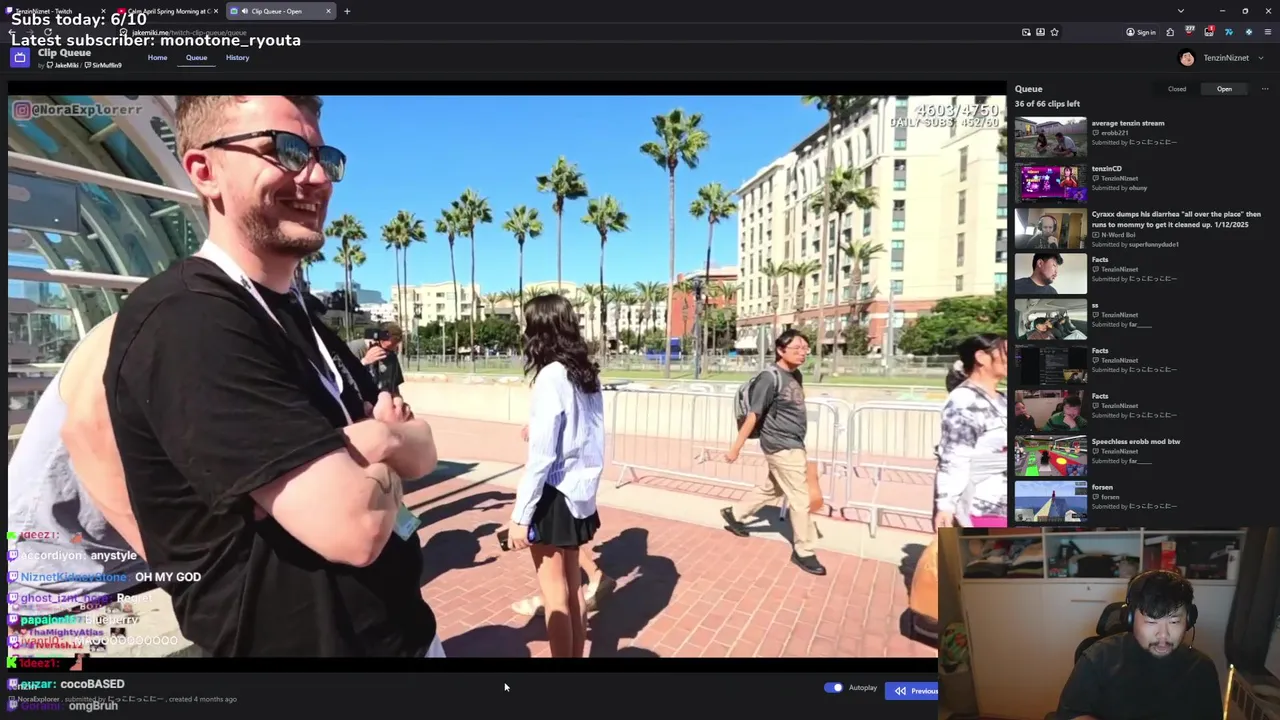Click the picture-in-picture icon in address bar

(x=1026, y=32)
